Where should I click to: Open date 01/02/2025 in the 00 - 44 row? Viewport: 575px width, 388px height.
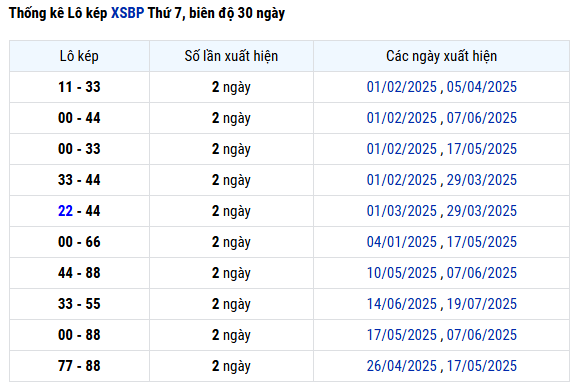pos(402,118)
